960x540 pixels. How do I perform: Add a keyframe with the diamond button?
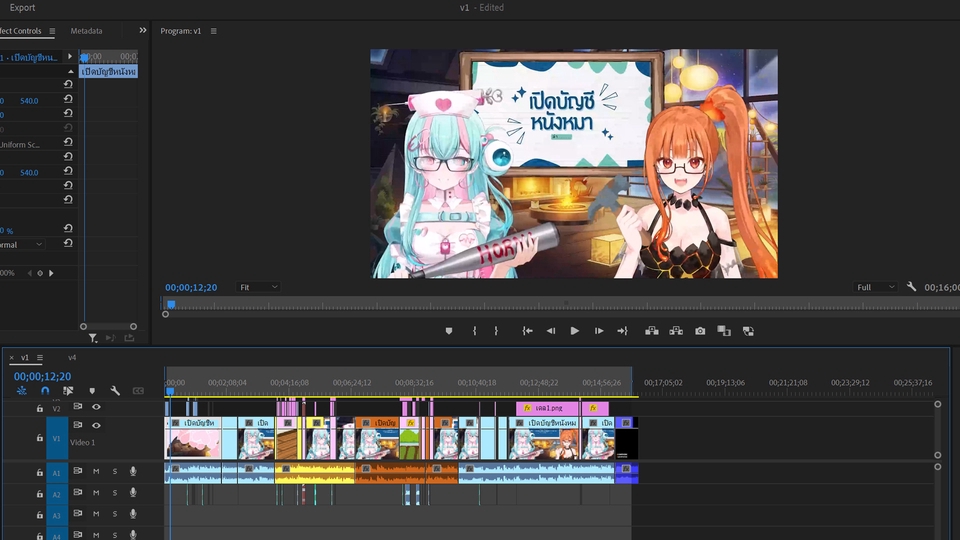coord(40,273)
